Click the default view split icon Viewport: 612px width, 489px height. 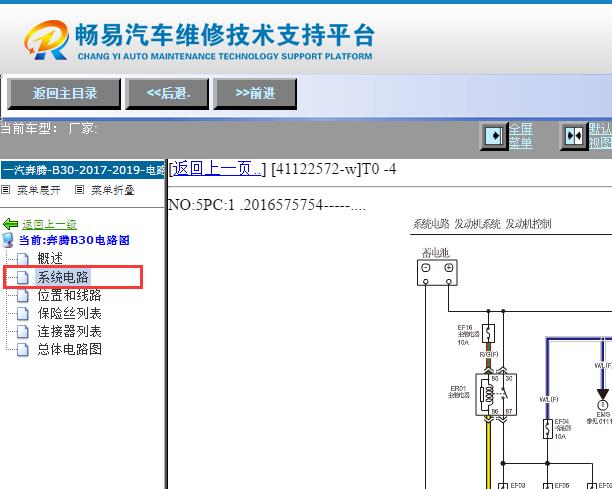coord(574,136)
